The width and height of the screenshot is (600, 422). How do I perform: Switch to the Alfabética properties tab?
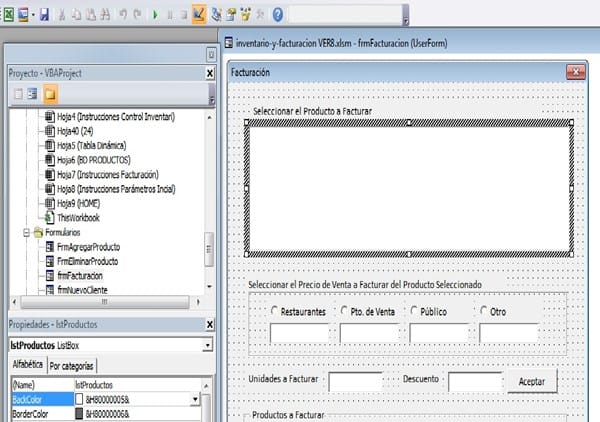(26, 365)
